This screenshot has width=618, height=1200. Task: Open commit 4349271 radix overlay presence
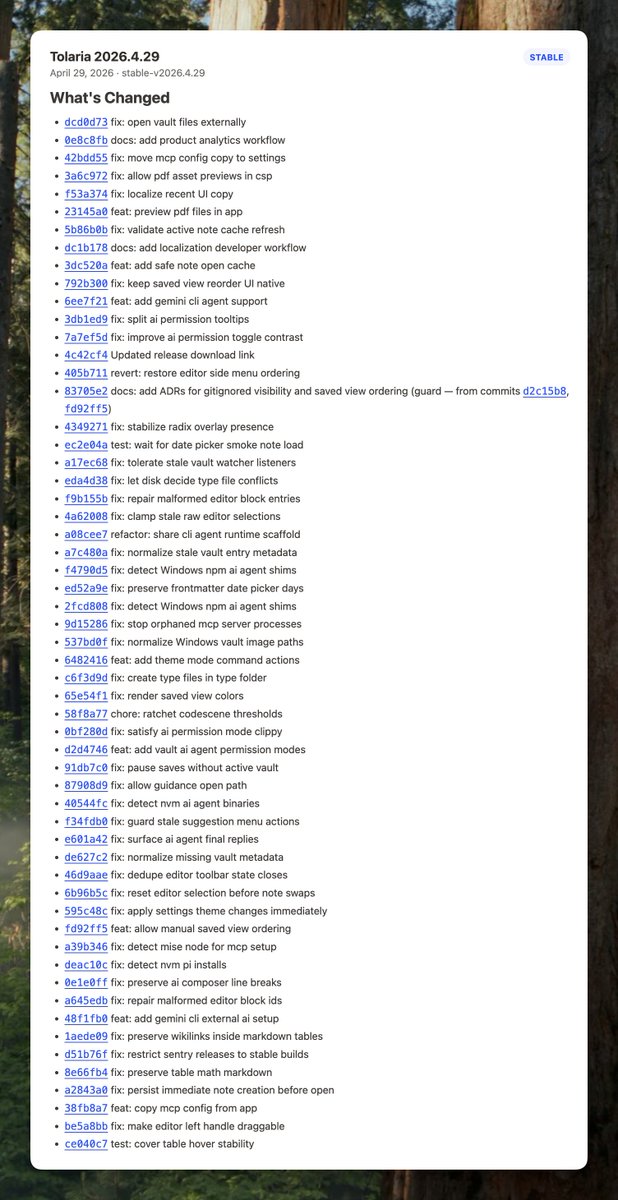click(86, 427)
